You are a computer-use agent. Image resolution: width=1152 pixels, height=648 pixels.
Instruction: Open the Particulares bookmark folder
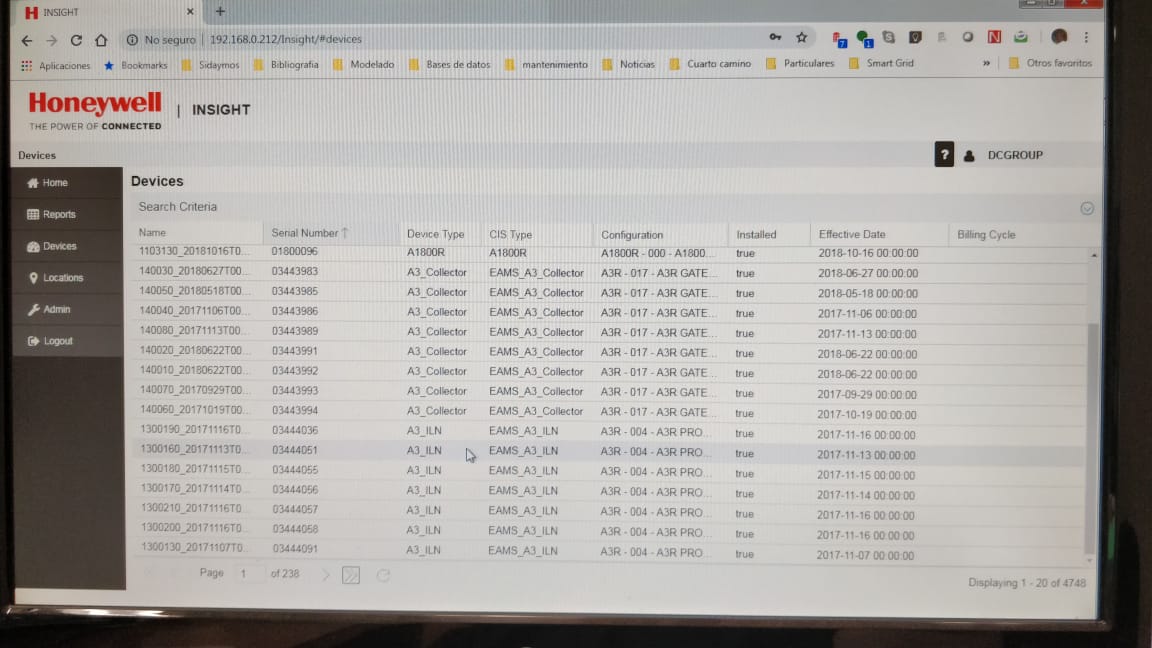pos(800,64)
